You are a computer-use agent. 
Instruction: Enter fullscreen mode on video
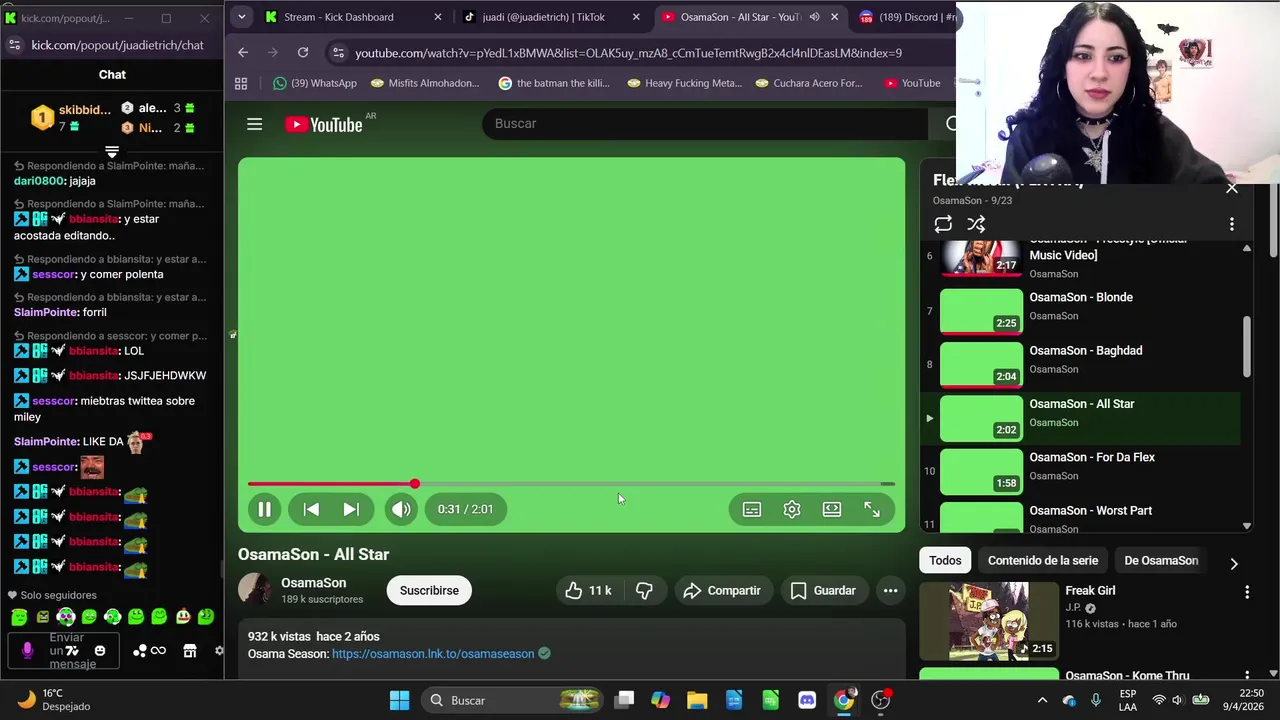pyautogui.click(x=872, y=509)
